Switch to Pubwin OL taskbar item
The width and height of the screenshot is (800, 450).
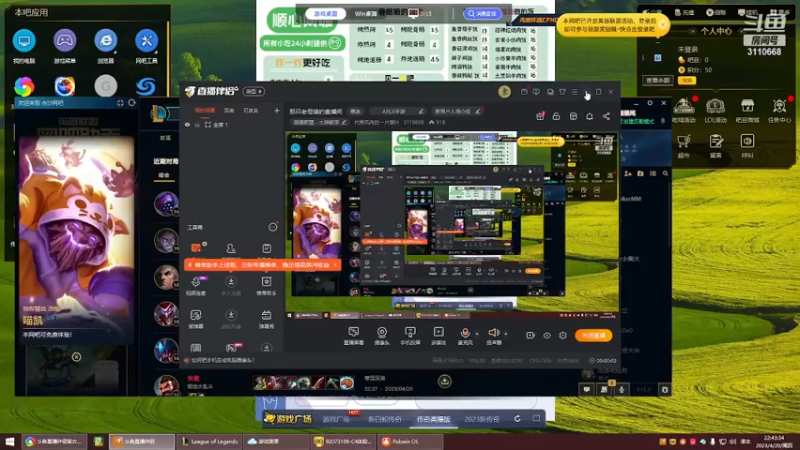410,441
